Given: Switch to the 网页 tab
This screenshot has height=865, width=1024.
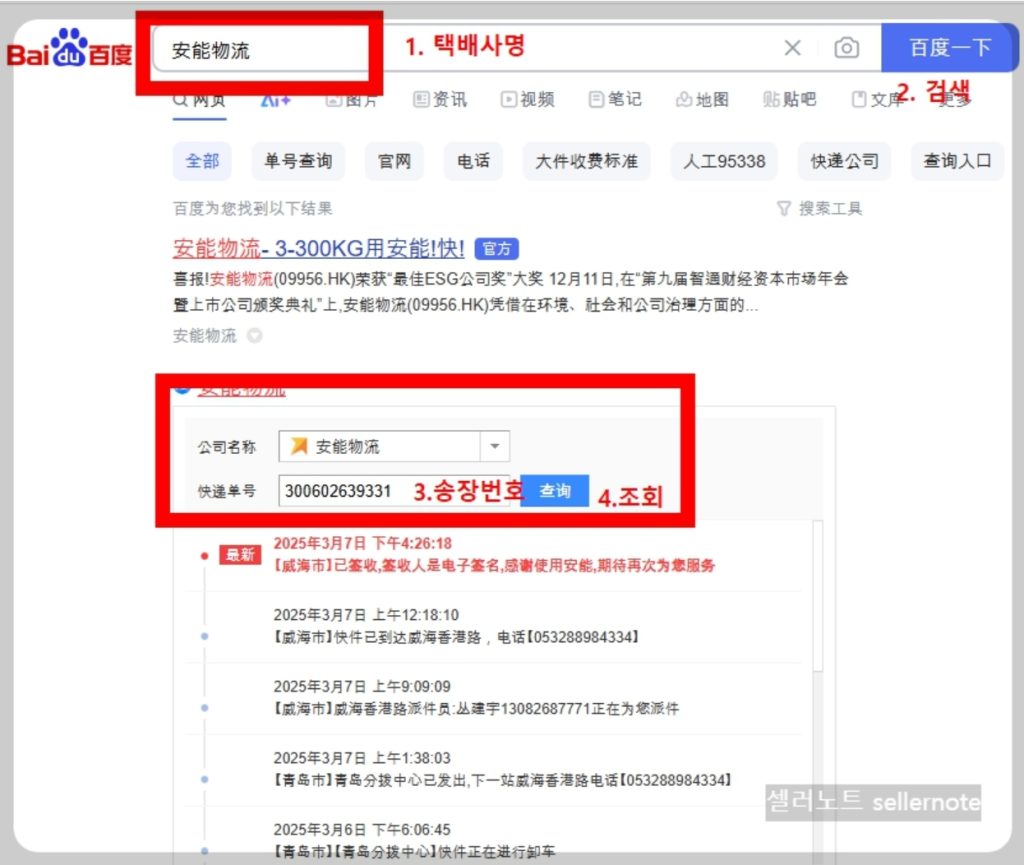Looking at the screenshot, I should [x=199, y=100].
